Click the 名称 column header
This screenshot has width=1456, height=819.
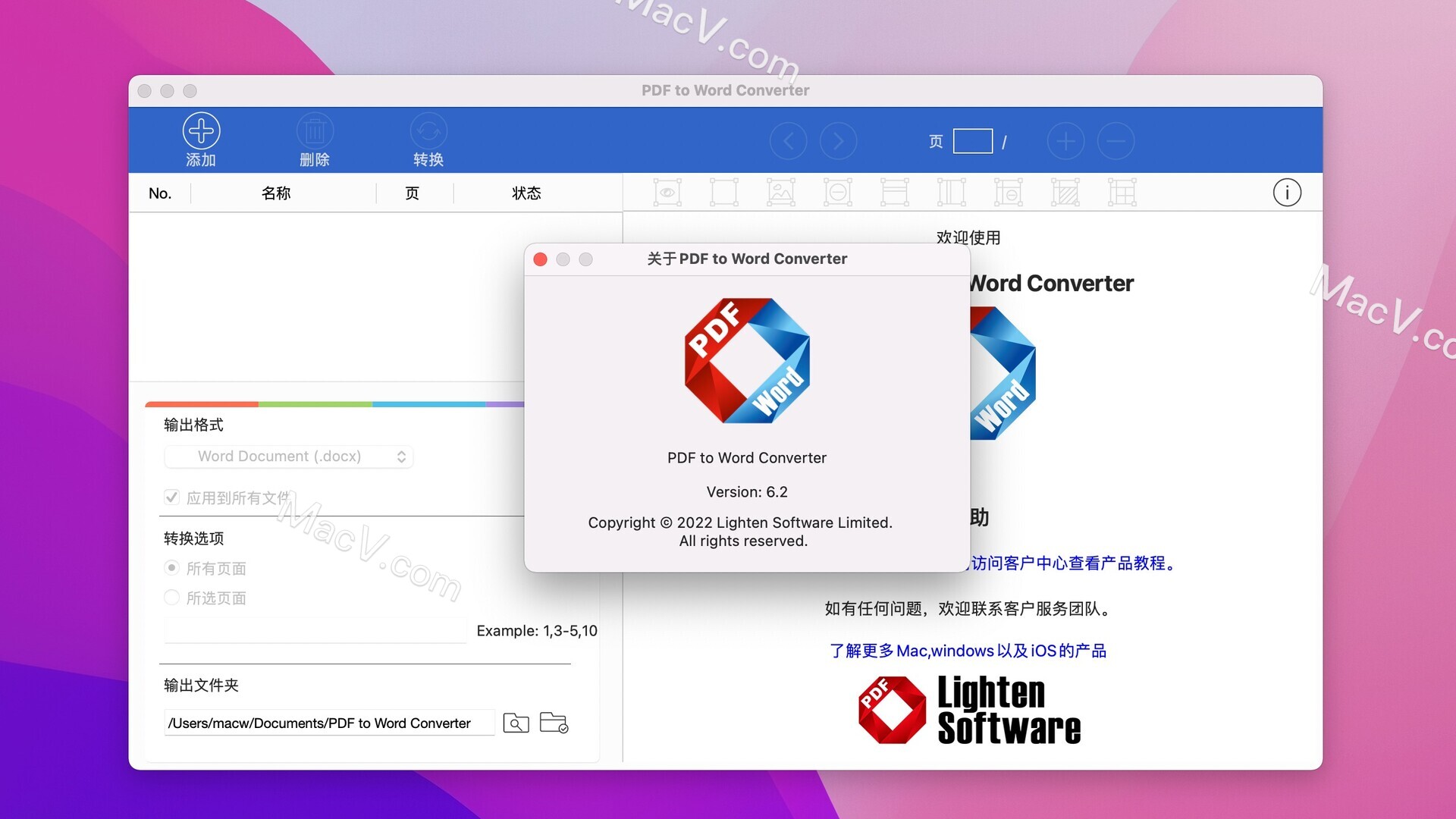click(x=276, y=193)
